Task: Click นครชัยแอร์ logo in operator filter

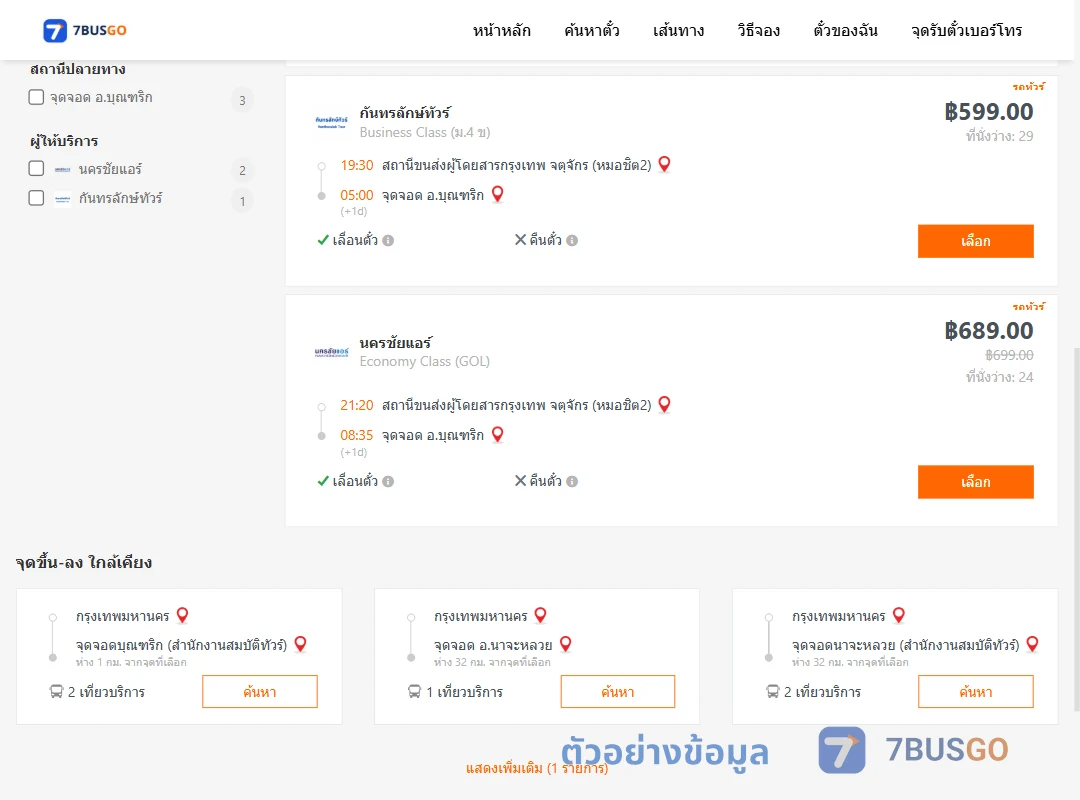Action: pos(63,170)
